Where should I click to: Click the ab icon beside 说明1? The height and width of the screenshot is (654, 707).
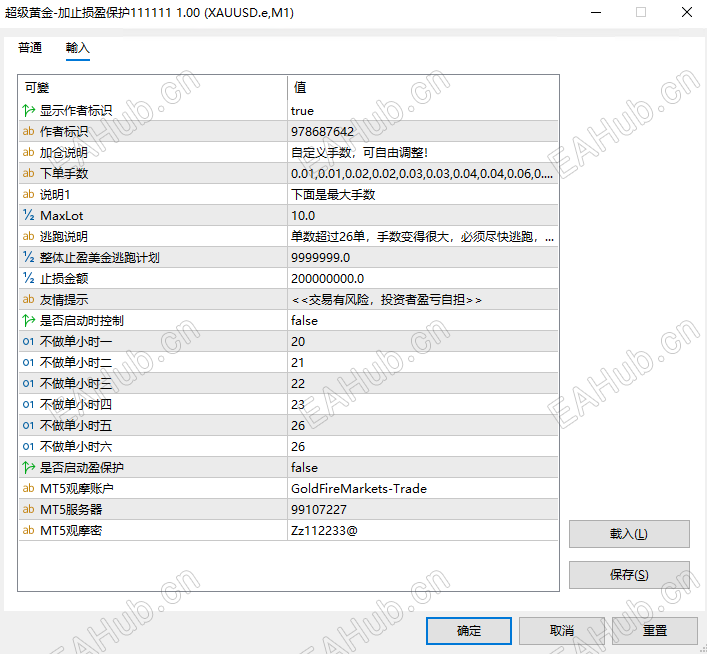pos(28,194)
